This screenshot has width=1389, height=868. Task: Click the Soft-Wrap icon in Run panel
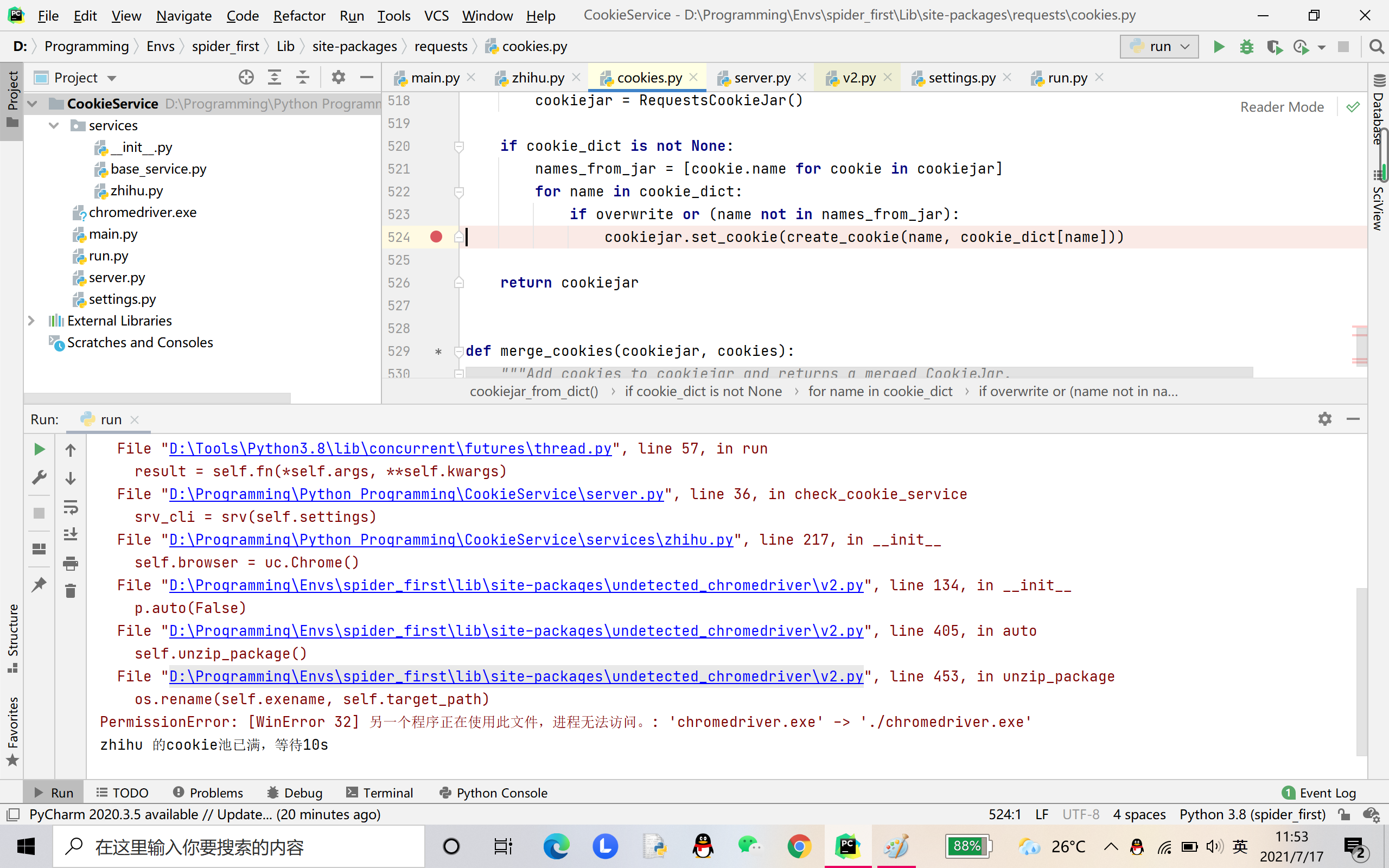[x=71, y=507]
